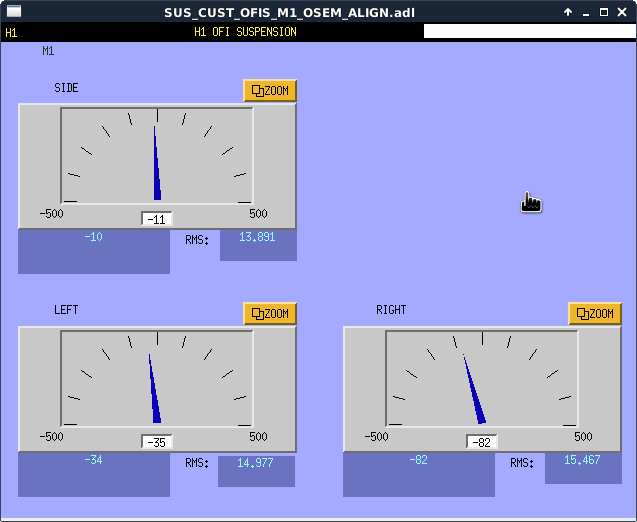The width and height of the screenshot is (637, 522).
Task: Minimize the OSEM_ALIGN window
Action: 586,13
